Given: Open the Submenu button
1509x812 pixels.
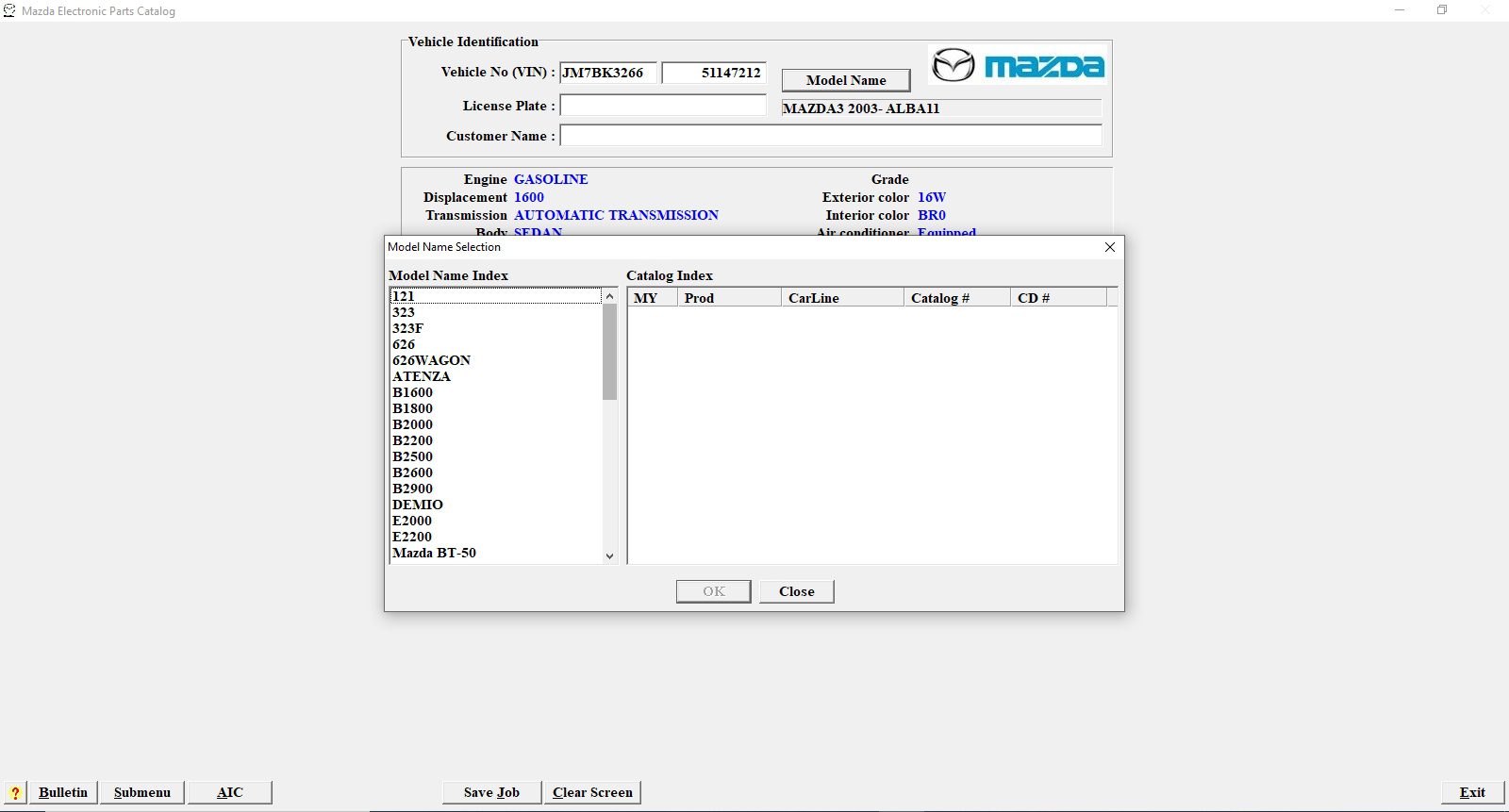Looking at the screenshot, I should pyautogui.click(x=142, y=792).
